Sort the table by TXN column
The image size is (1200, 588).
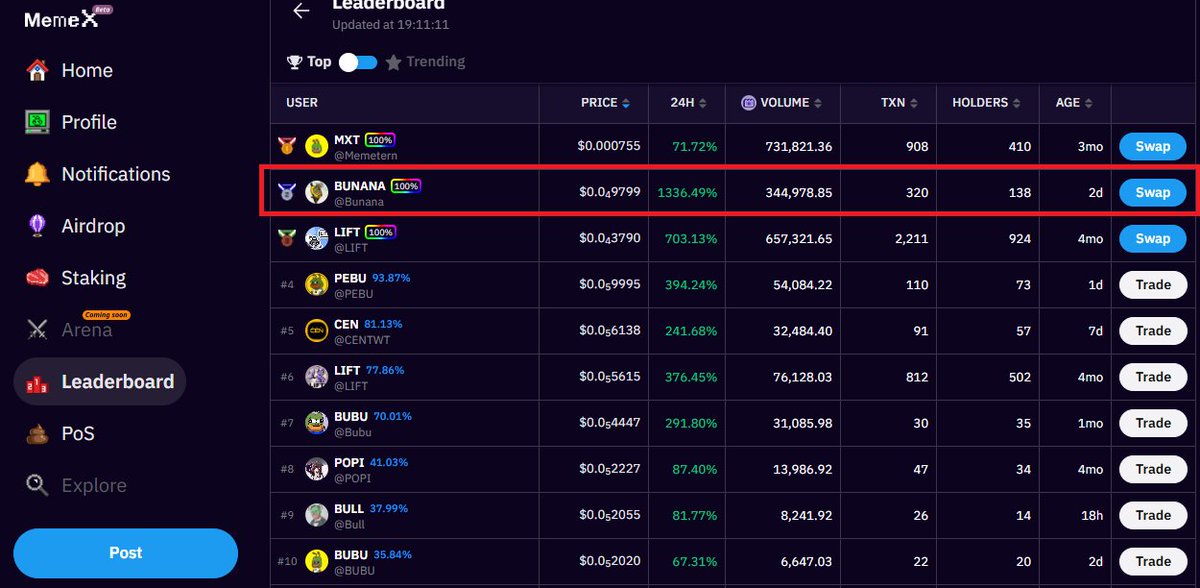(897, 103)
